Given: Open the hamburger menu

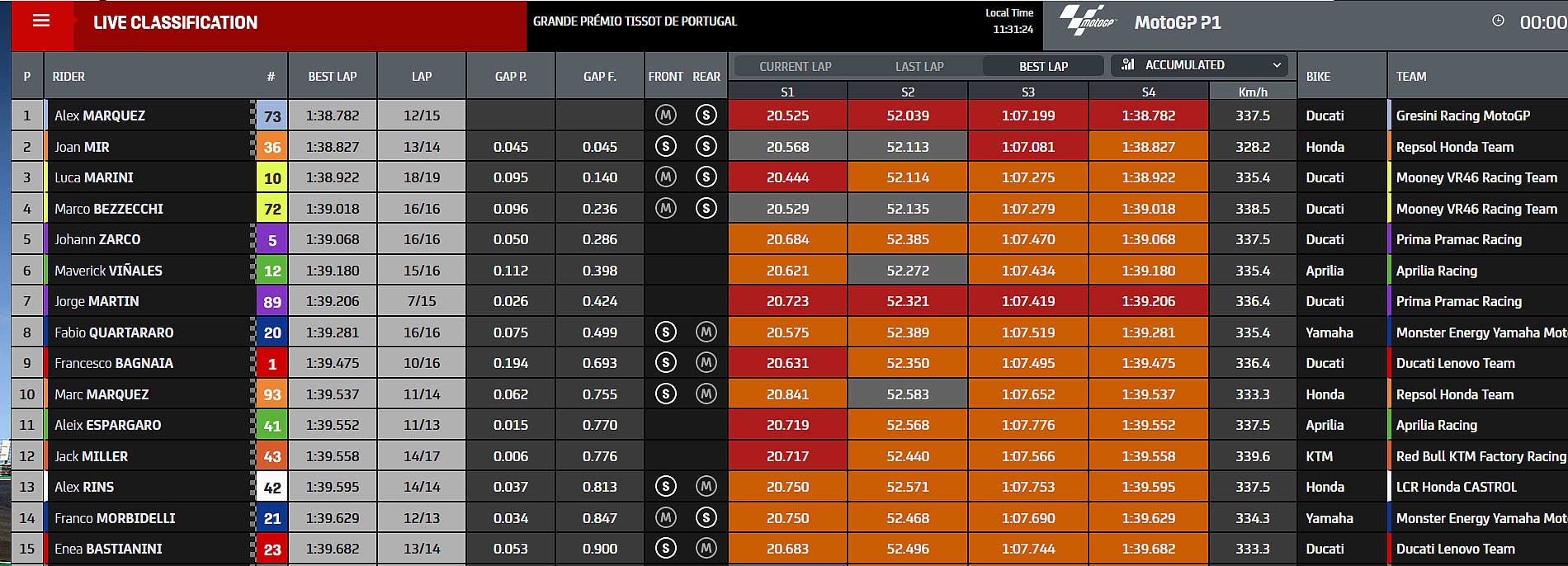Looking at the screenshot, I should tap(41, 21).
